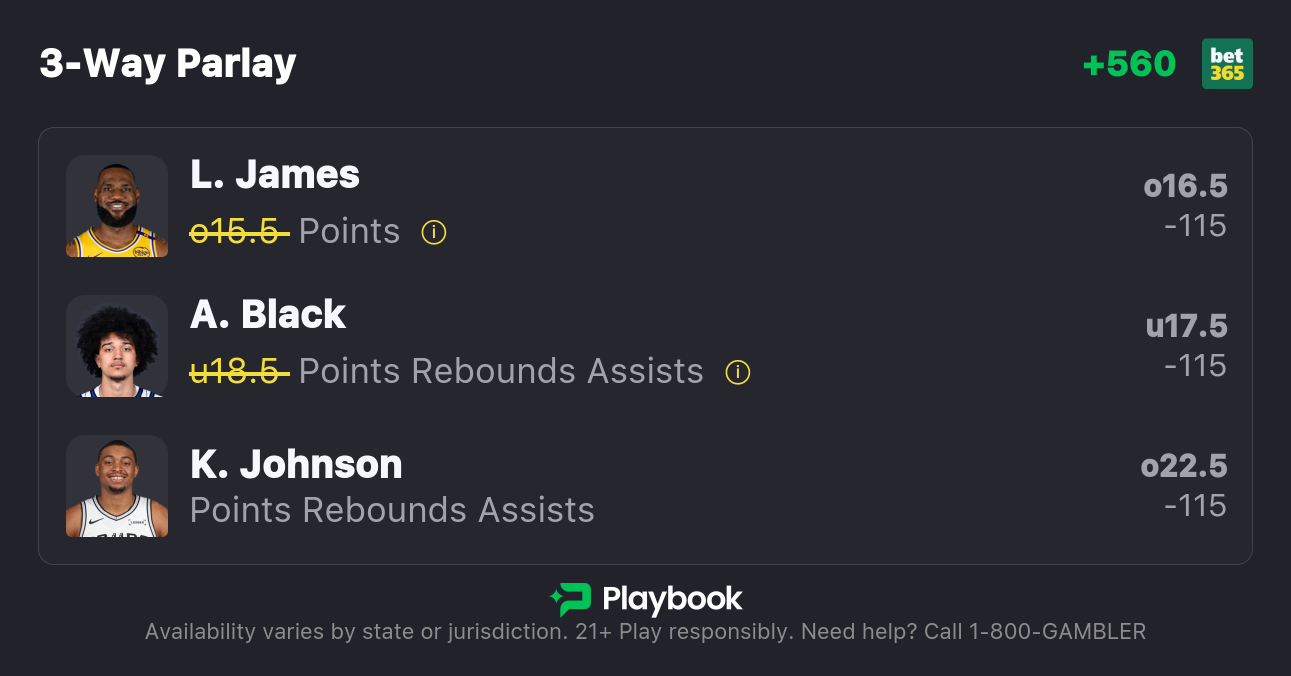Click the crossed-out u18.5 original line

(239, 371)
